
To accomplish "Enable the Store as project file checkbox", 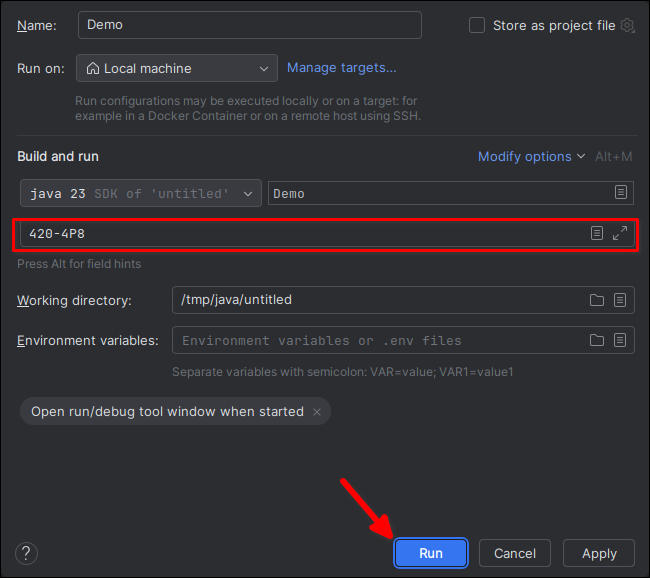I will coord(477,26).
